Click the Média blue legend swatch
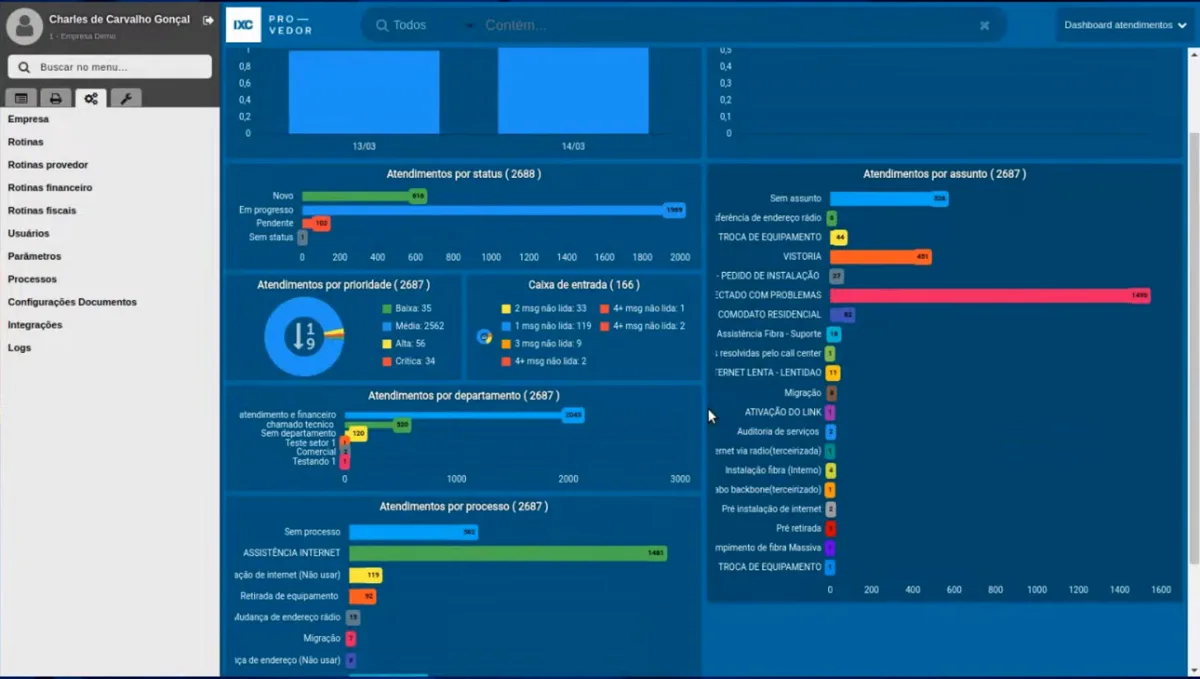The width and height of the screenshot is (1200, 679). tap(387, 326)
